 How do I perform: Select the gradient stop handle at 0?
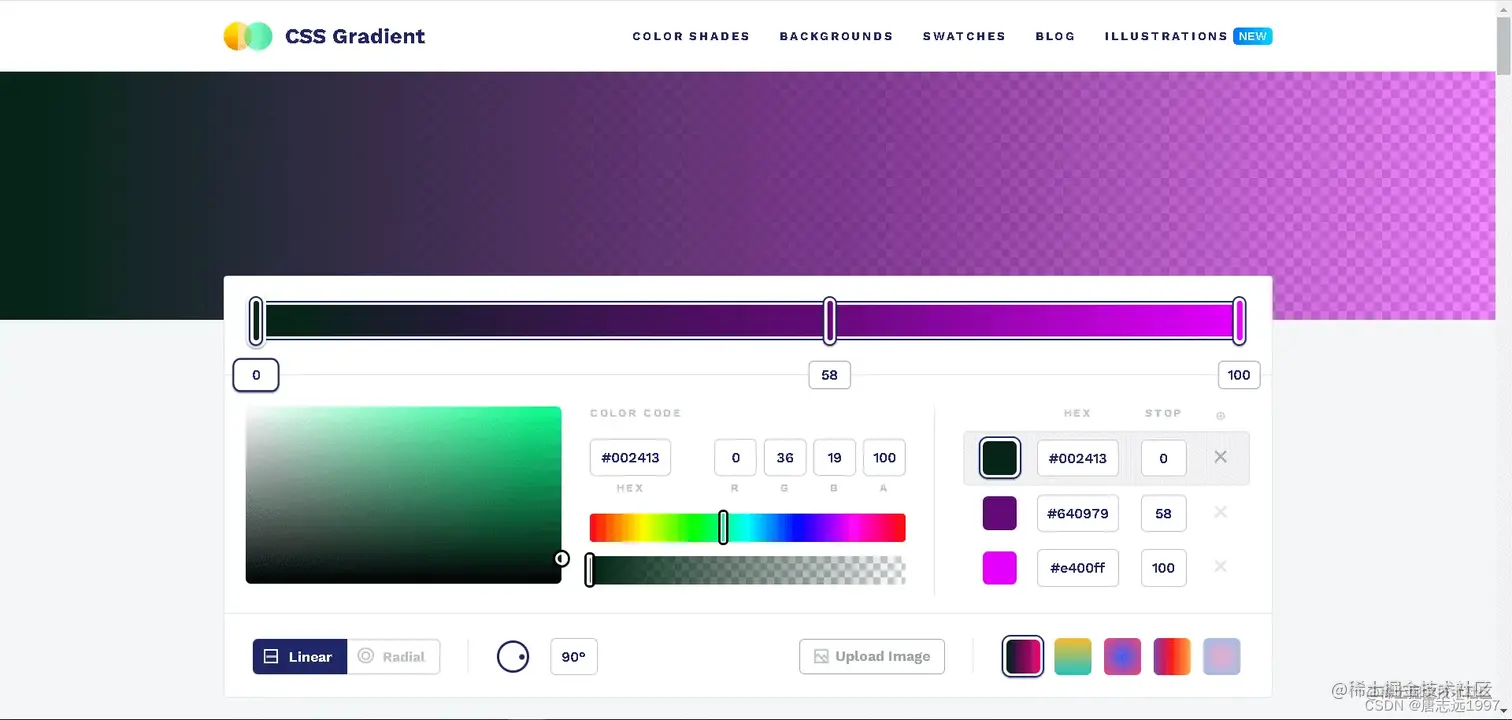click(x=256, y=321)
